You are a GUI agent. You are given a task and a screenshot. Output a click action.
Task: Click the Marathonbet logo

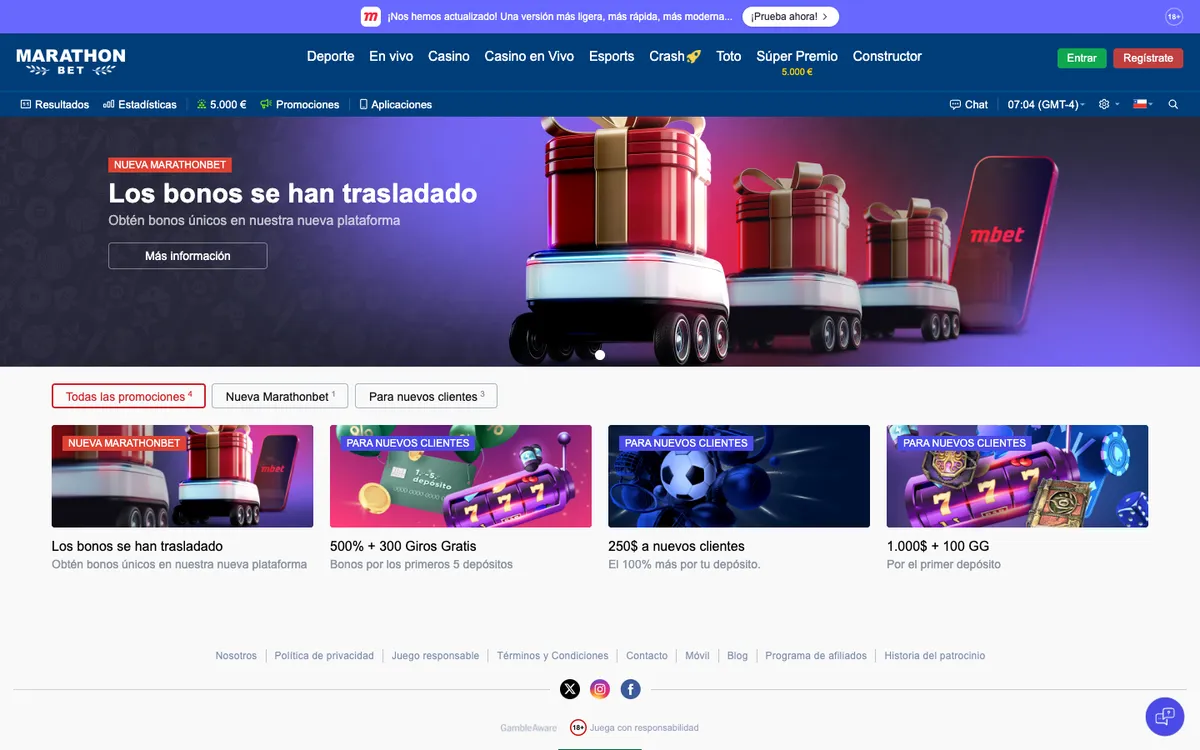tap(71, 62)
